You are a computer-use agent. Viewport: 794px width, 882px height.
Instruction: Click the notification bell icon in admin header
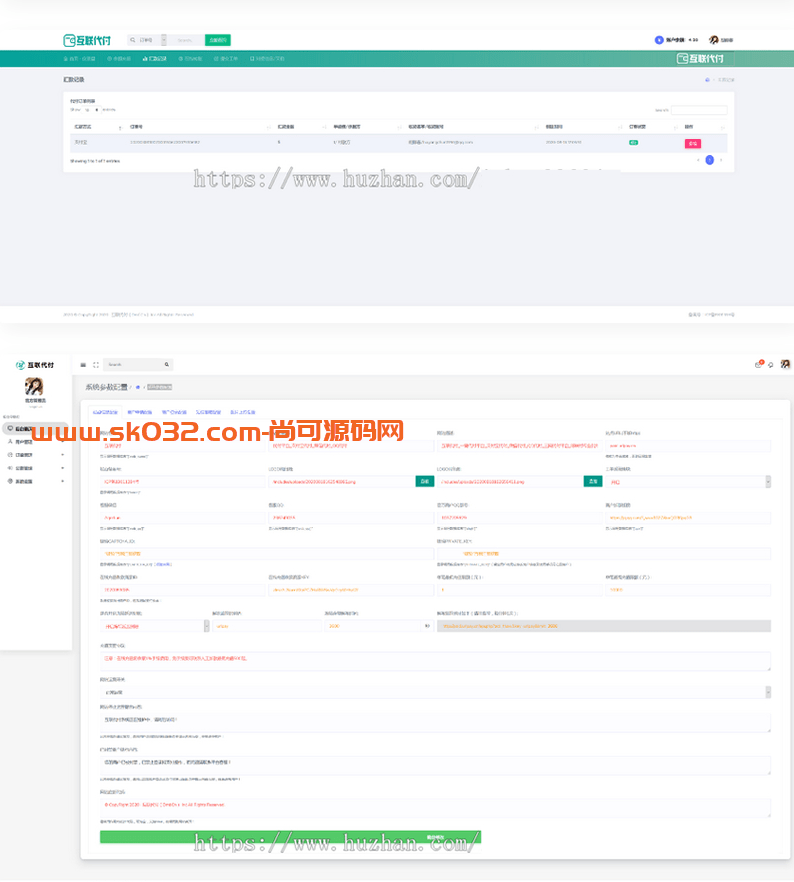click(770, 365)
